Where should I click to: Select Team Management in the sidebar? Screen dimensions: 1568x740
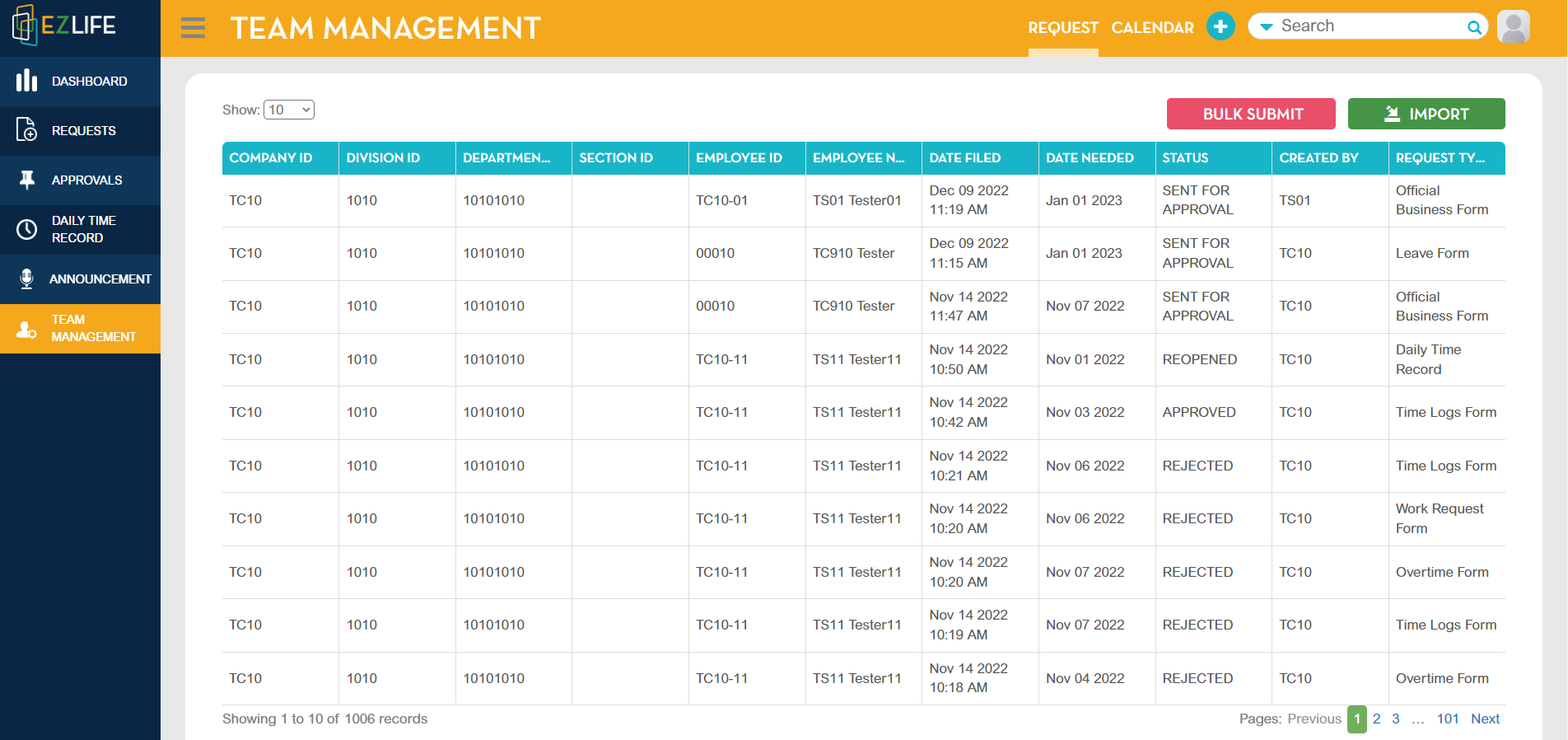pos(80,329)
